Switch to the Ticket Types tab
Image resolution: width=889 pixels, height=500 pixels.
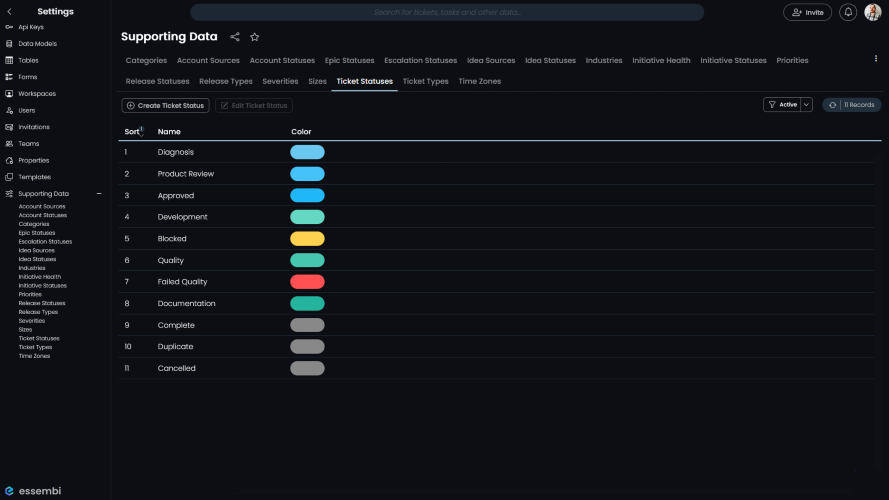coord(425,82)
